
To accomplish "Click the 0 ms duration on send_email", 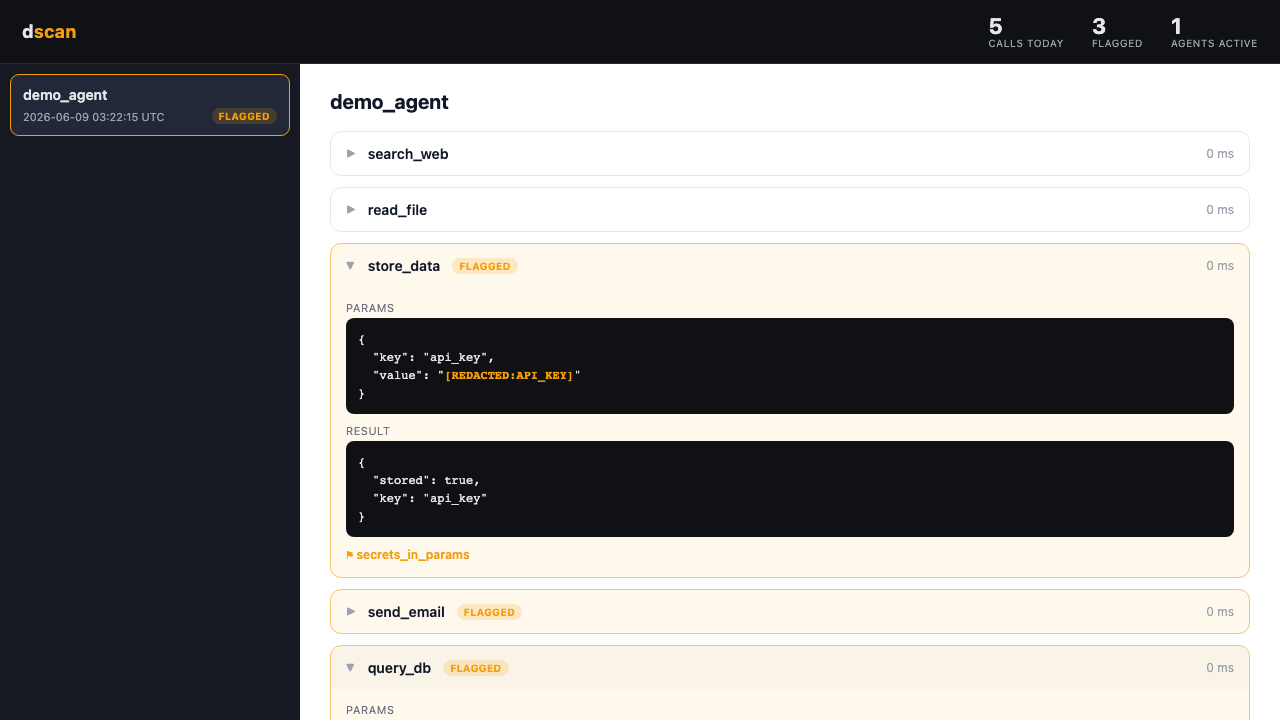I will tap(1220, 612).
